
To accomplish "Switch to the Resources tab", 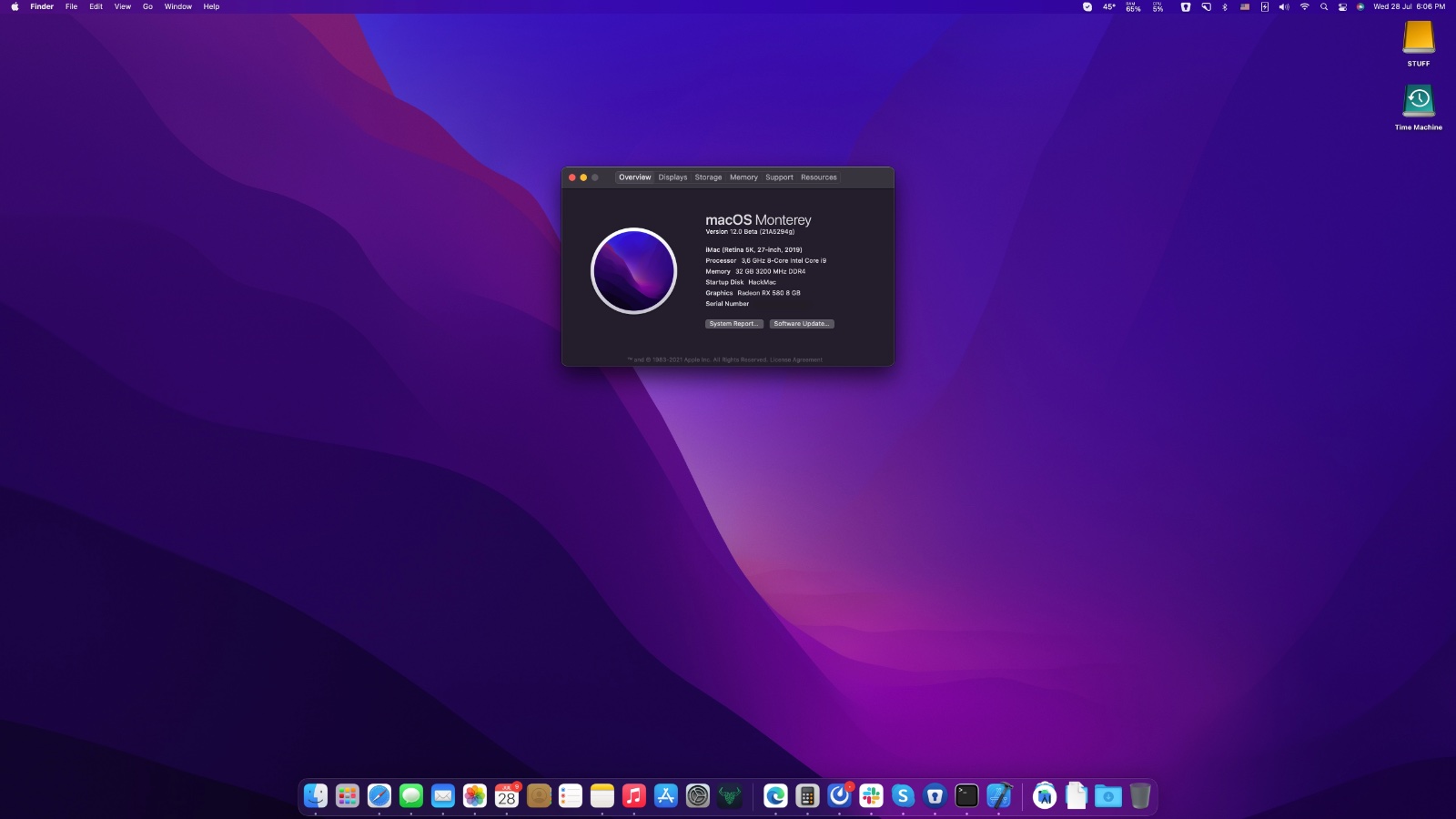I will (819, 177).
